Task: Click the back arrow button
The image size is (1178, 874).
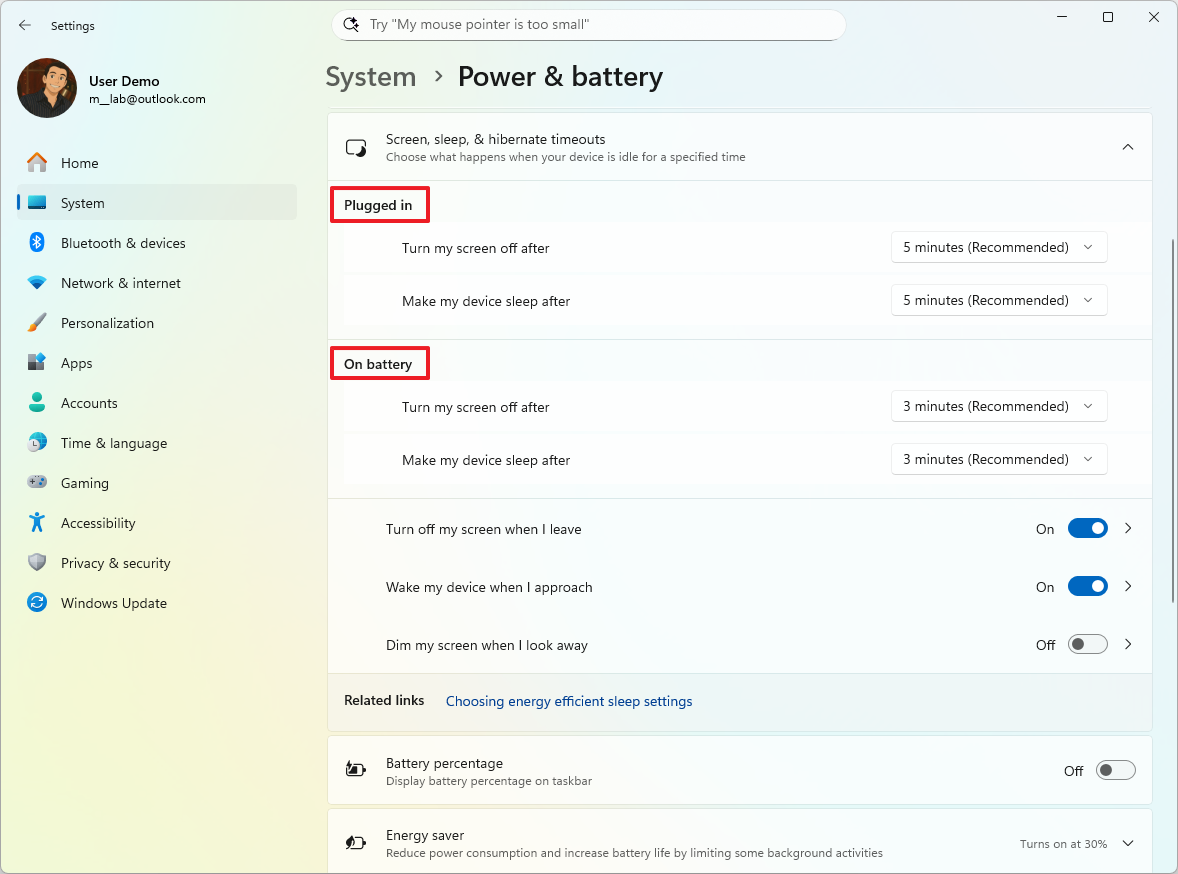Action: [24, 25]
